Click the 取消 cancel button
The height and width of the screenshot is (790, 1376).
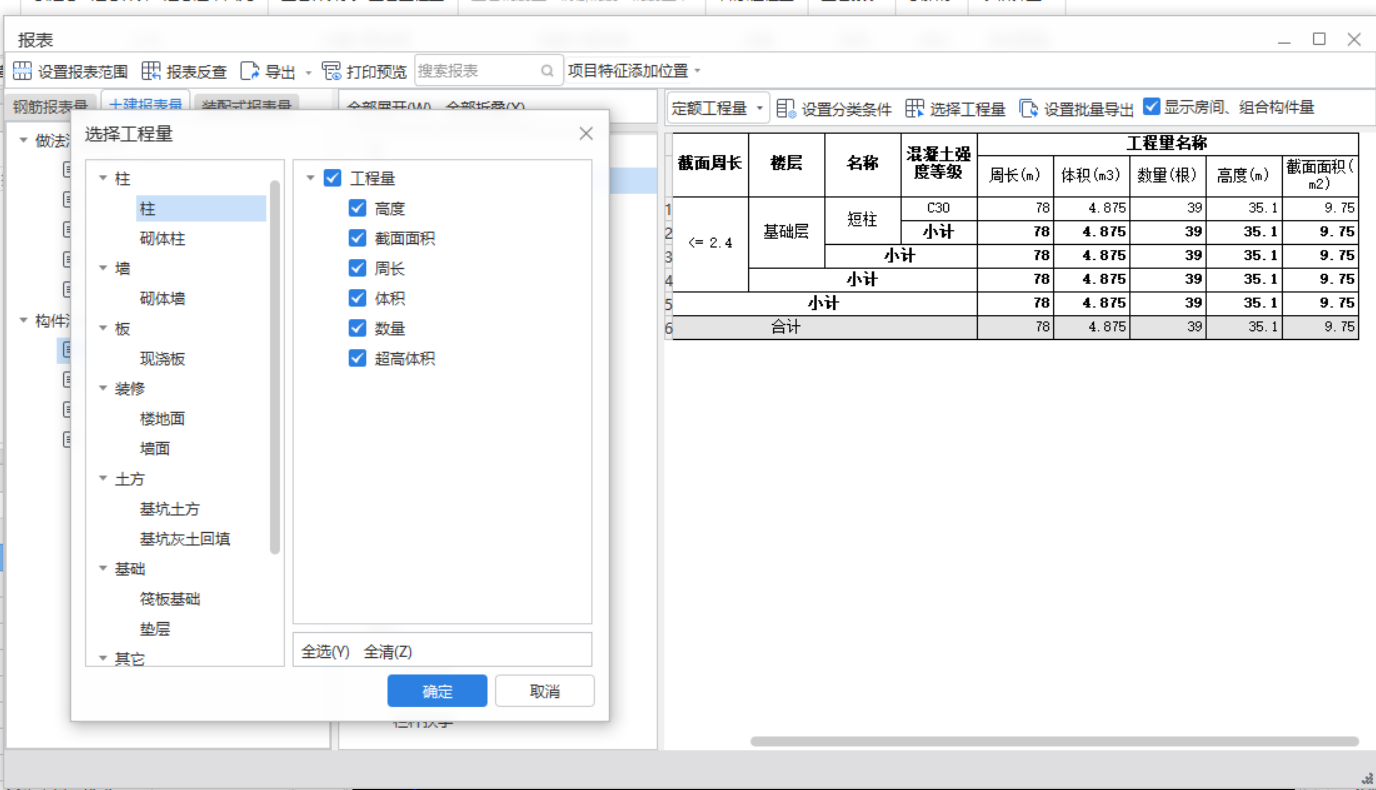click(545, 691)
